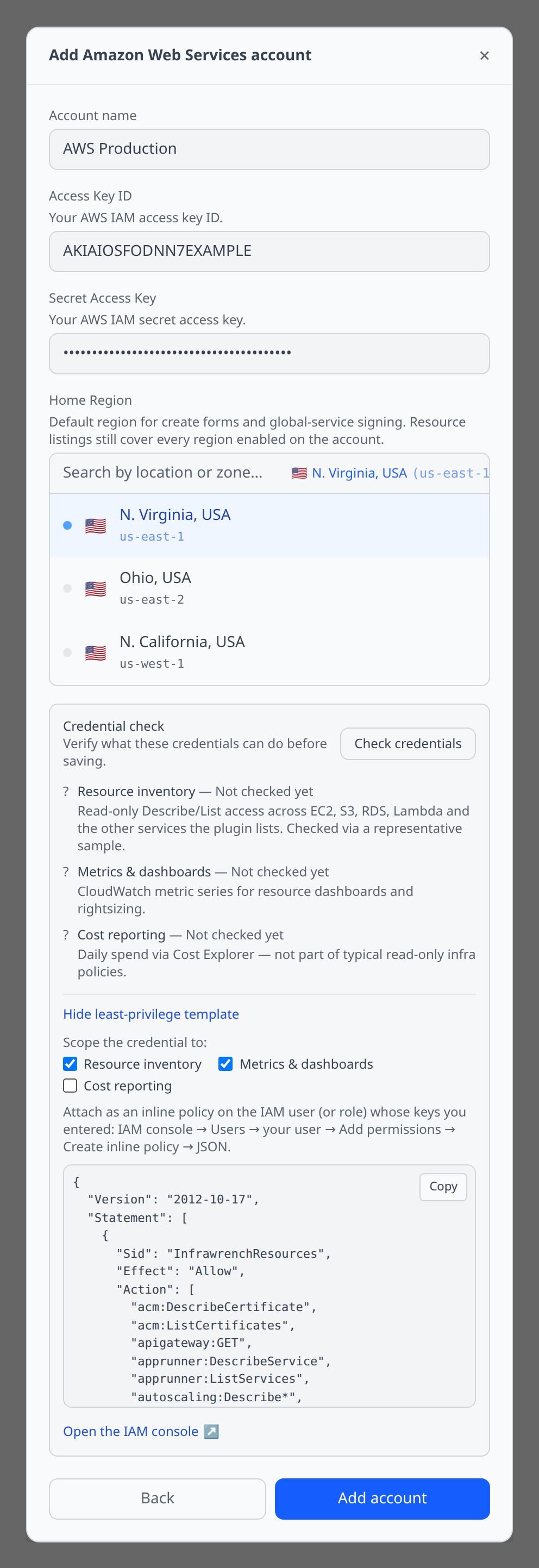Click the US flag beside Ohio
The image size is (539, 1568).
tap(96, 589)
